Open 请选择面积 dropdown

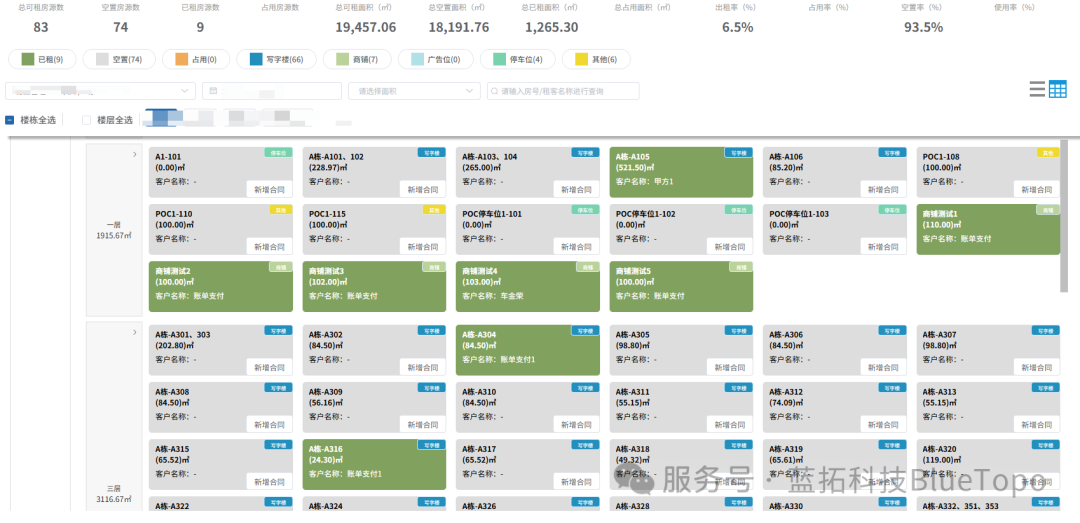pyautogui.click(x=415, y=91)
